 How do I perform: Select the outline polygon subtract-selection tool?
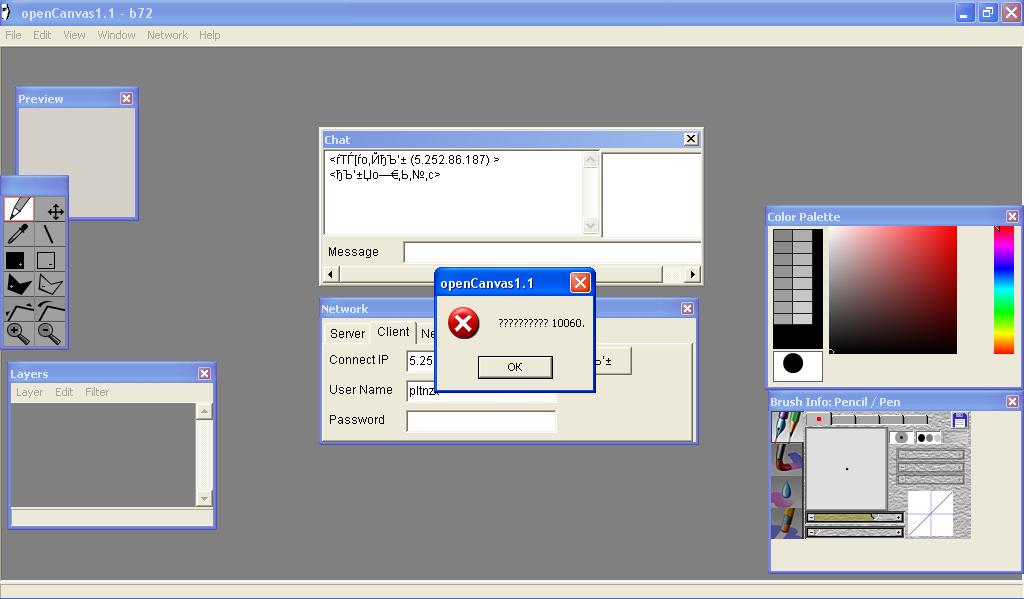click(50, 284)
